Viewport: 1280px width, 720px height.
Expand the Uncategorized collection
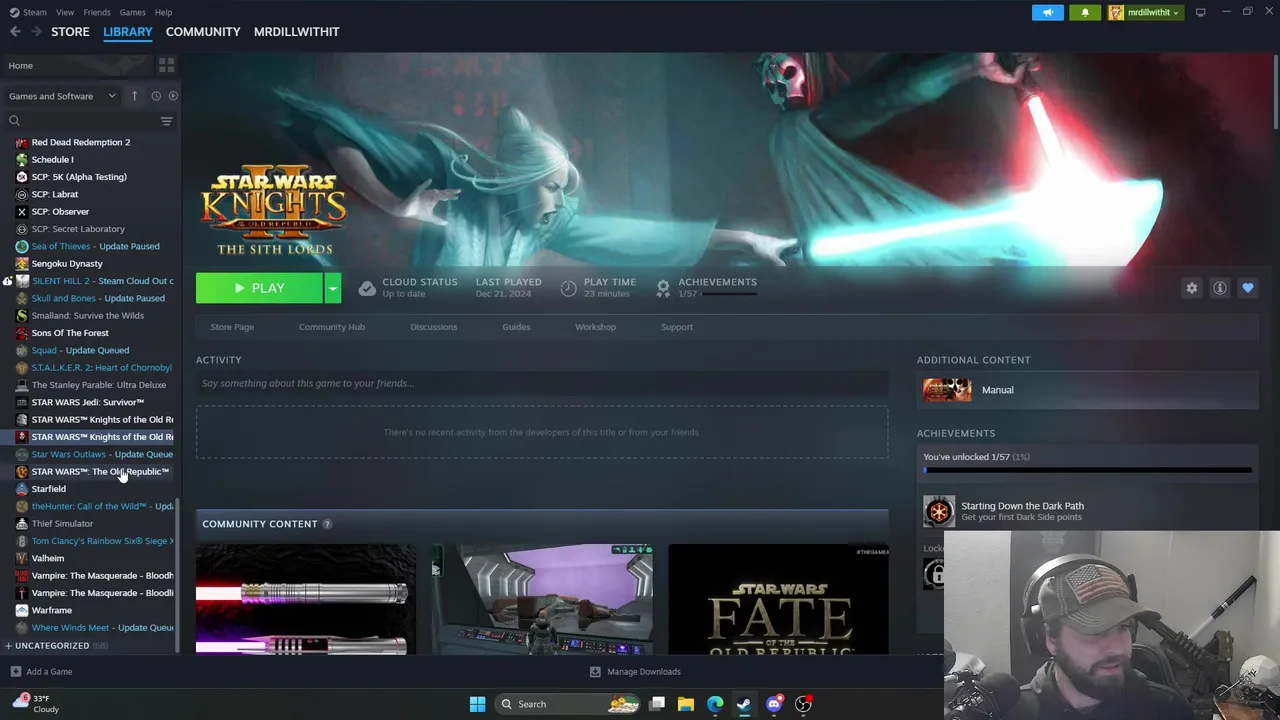pos(8,646)
